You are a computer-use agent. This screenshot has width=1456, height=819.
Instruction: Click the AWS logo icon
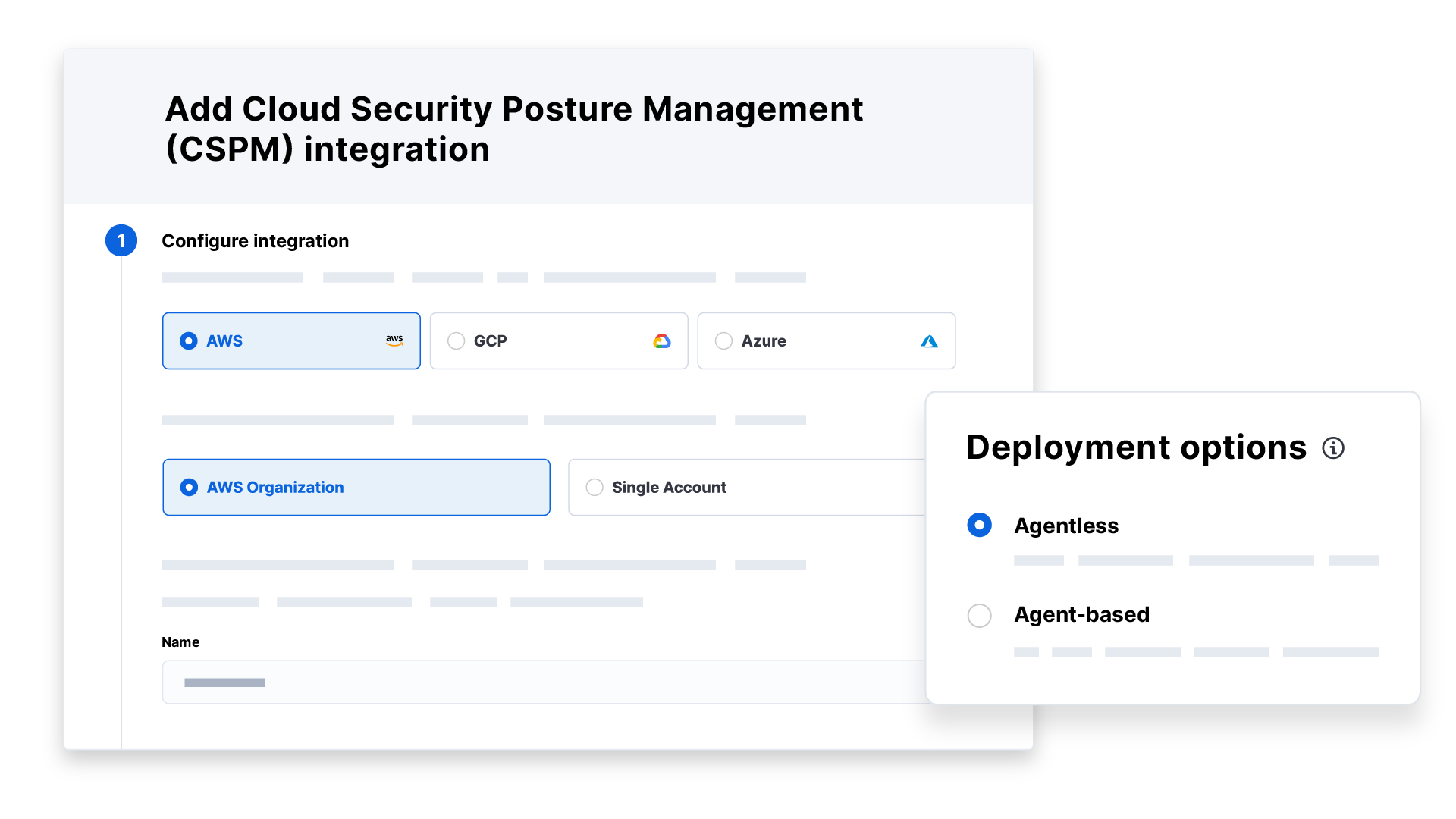click(x=394, y=340)
